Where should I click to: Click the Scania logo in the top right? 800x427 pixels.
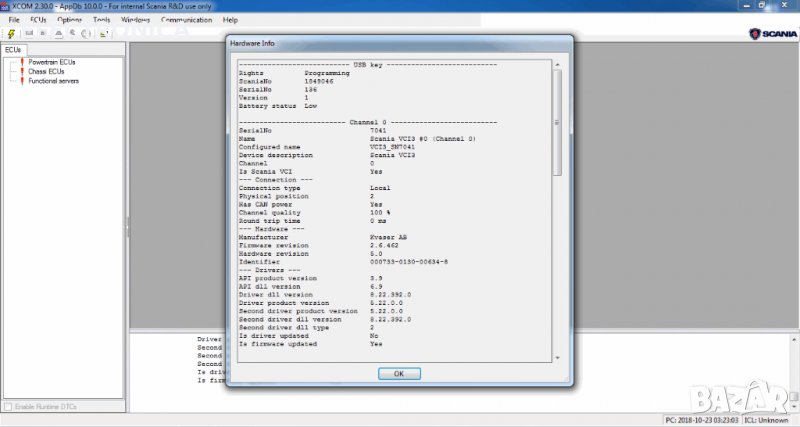pyautogui.click(x=771, y=33)
